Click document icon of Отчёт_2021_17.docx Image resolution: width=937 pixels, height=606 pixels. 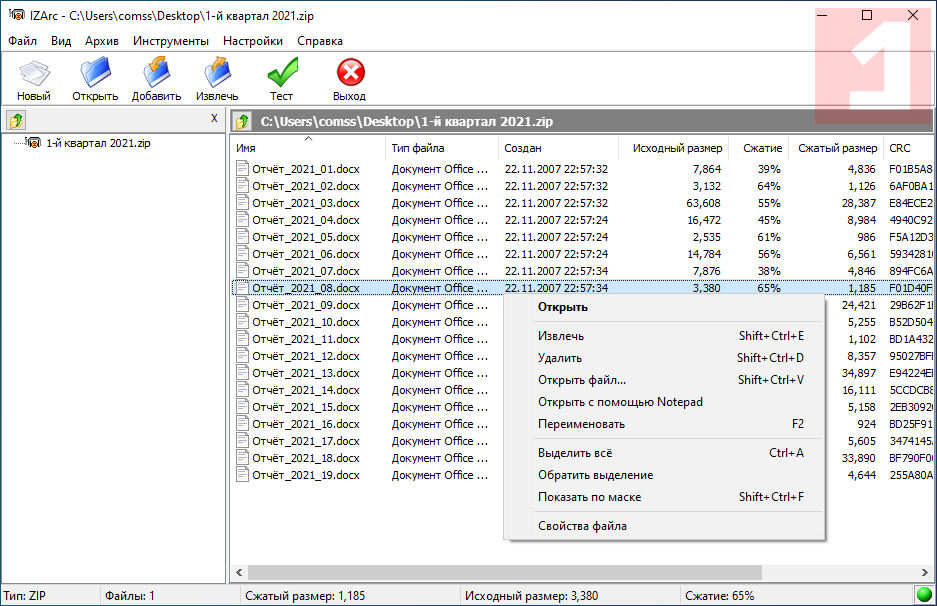242,441
